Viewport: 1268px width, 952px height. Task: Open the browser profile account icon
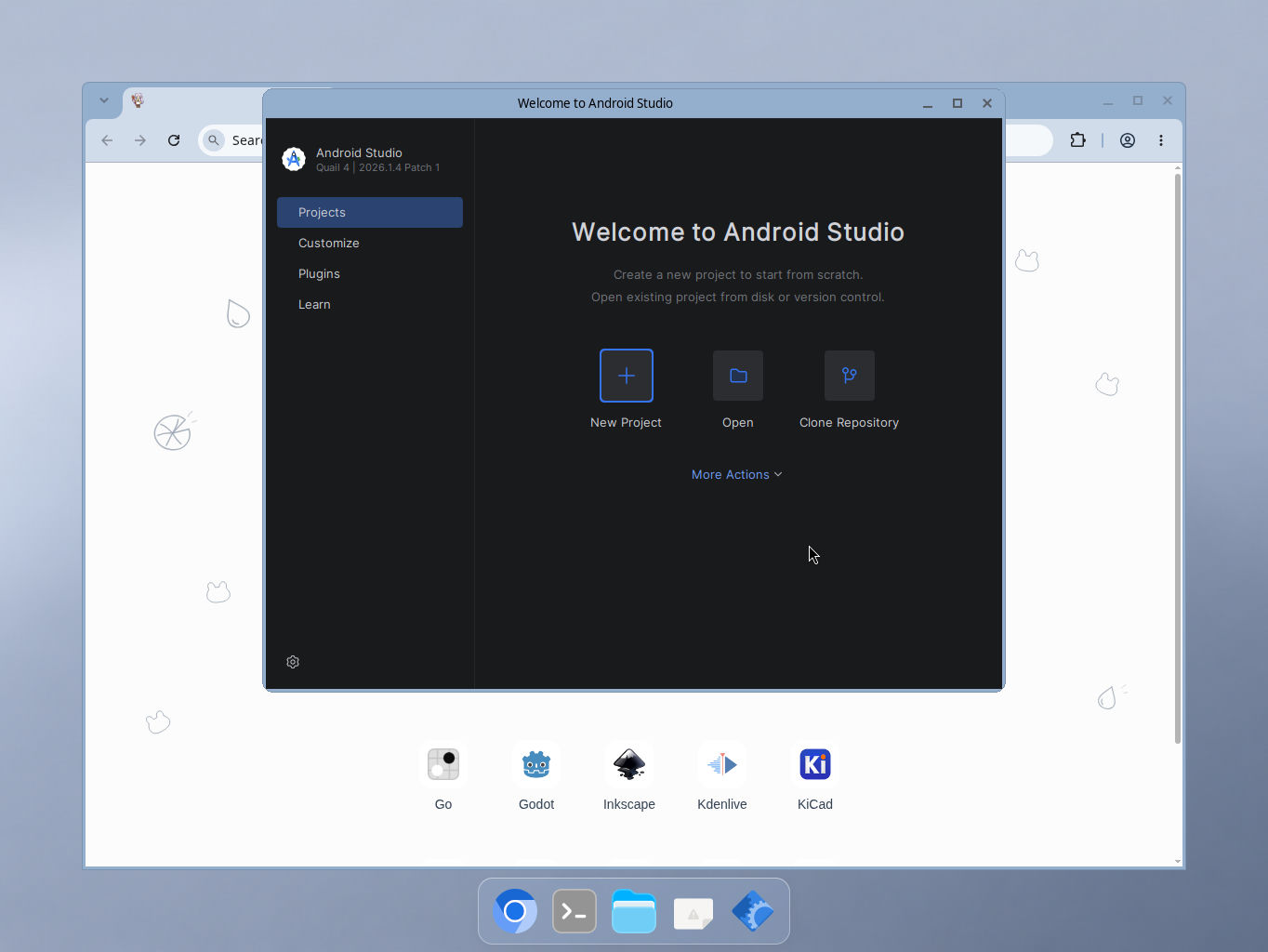pyautogui.click(x=1128, y=140)
